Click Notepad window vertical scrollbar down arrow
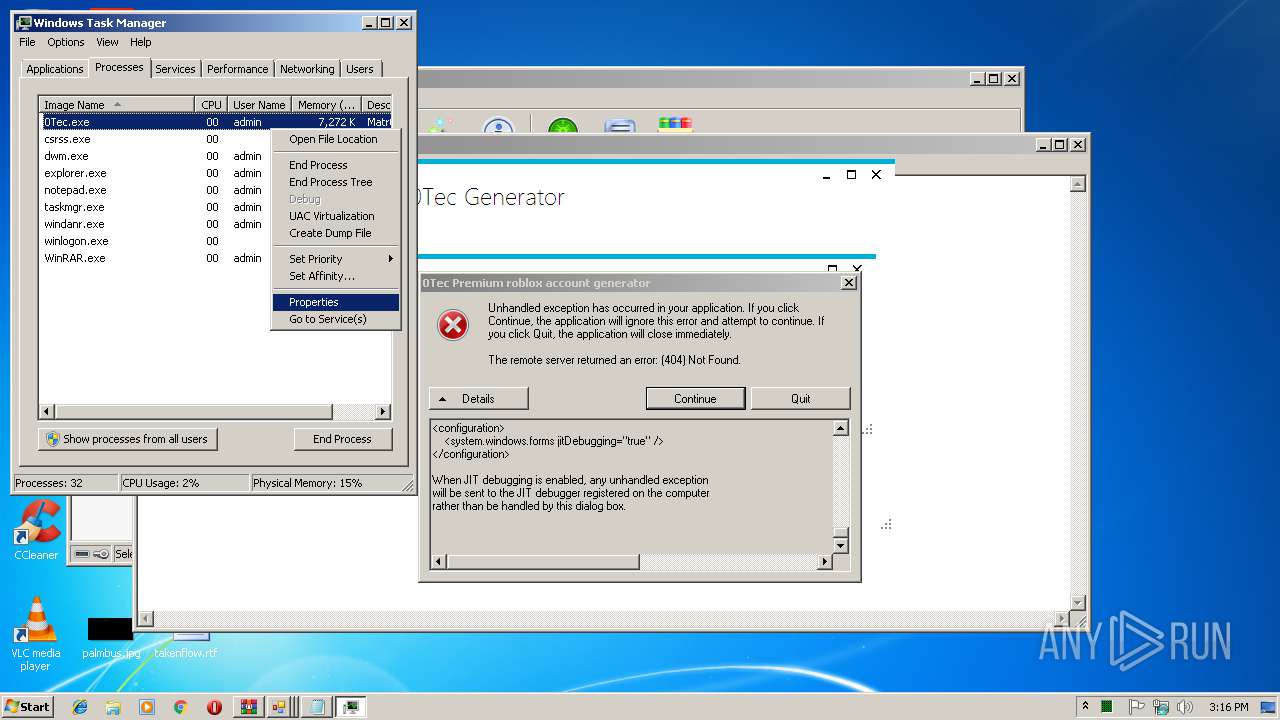 1077,602
